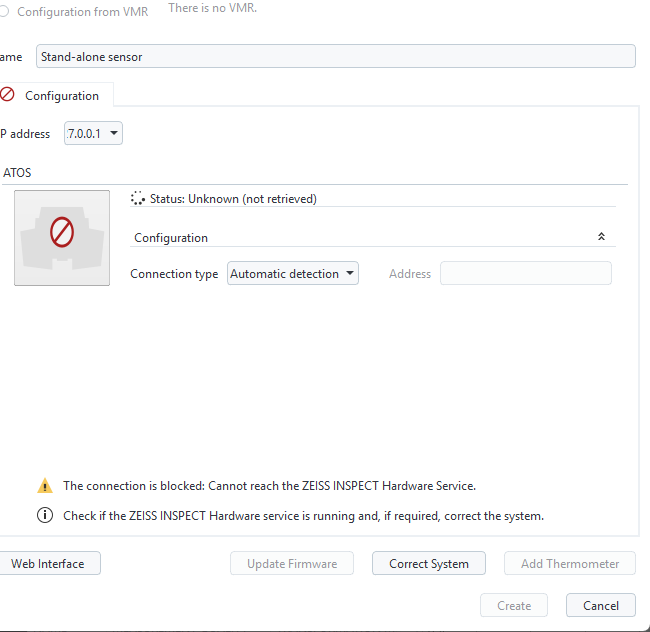Viewport: 650px width, 632px height.
Task: Select the Configuration from VMR radio button
Action: [x=4, y=12]
